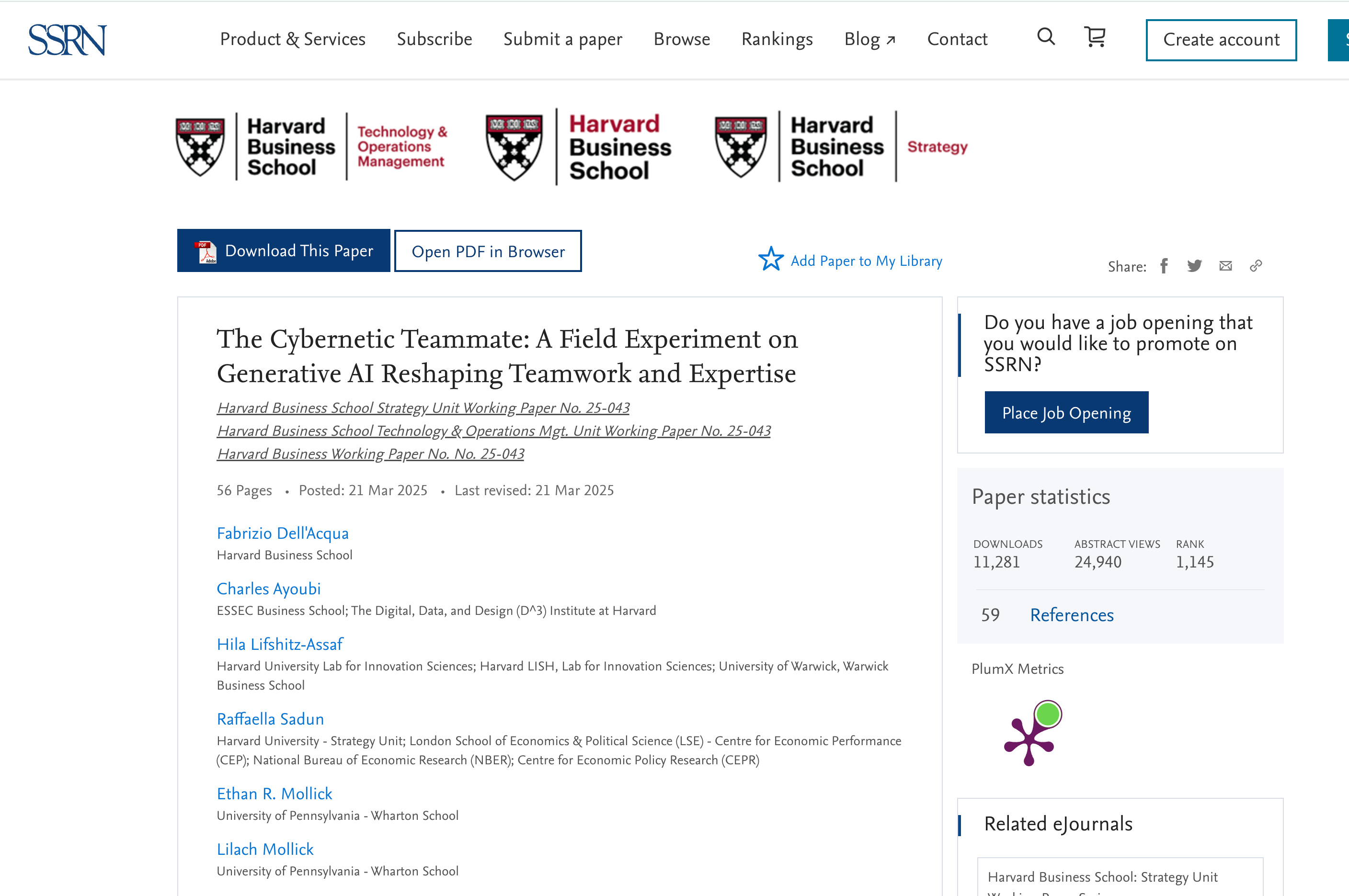This screenshot has width=1349, height=896.
Task: Open author Charles Ayoubi profile
Action: pos(269,589)
